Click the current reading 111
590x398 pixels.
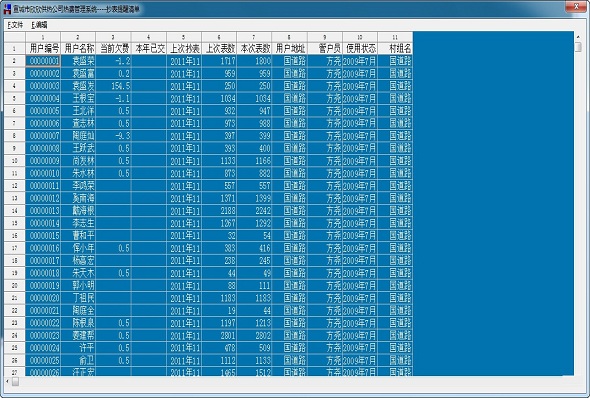pos(254,285)
